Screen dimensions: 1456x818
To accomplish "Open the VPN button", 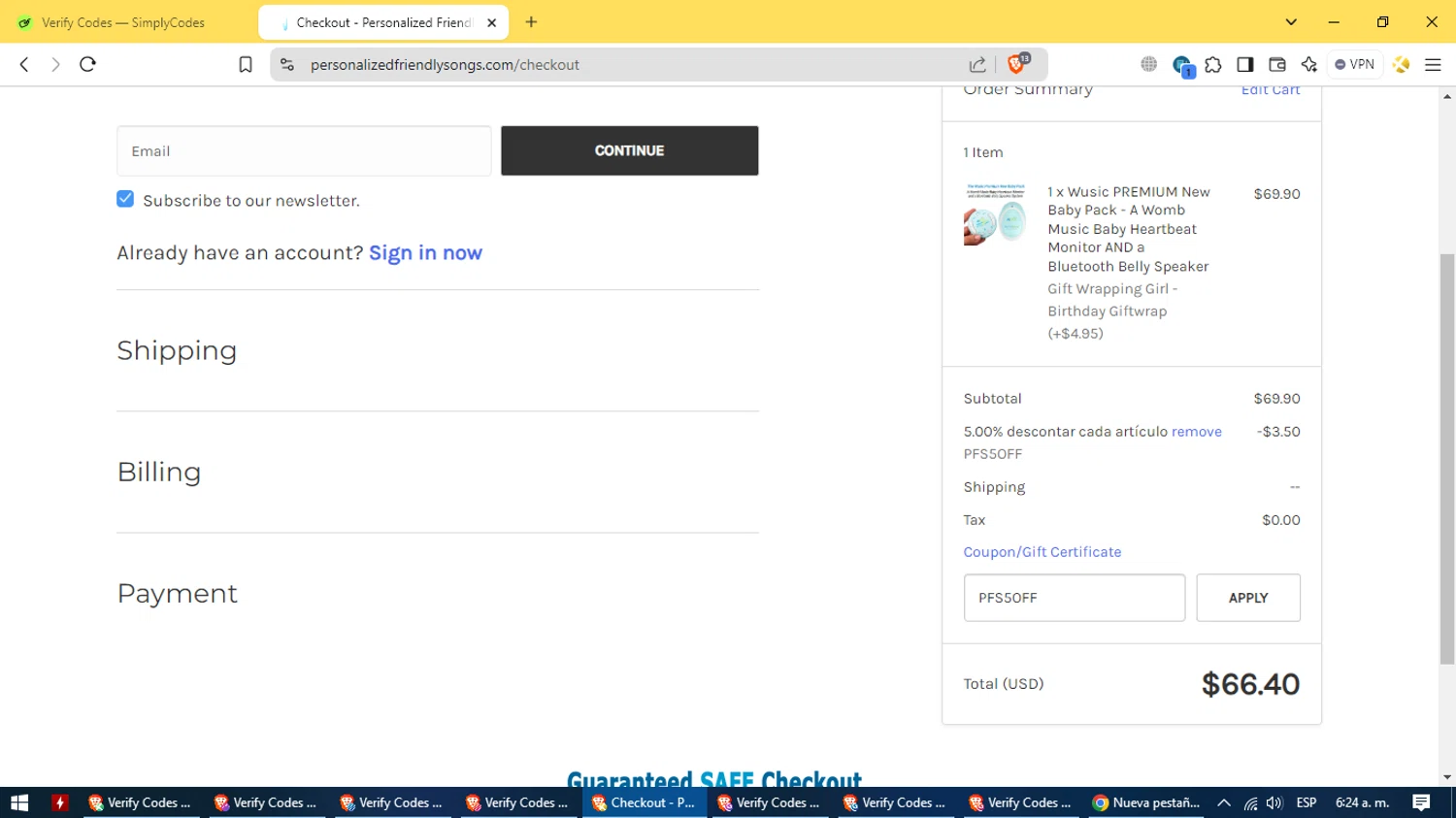I will (x=1355, y=64).
